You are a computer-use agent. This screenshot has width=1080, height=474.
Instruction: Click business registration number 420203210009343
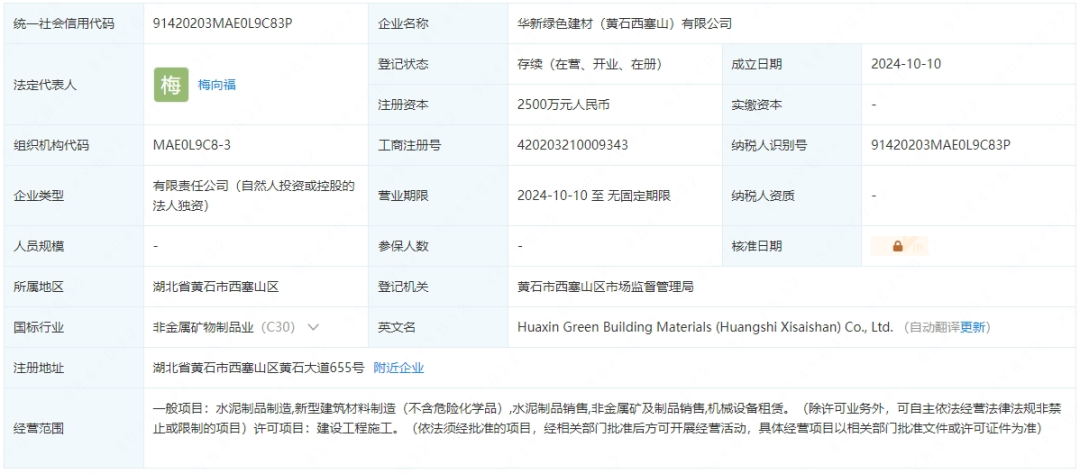[572, 145]
